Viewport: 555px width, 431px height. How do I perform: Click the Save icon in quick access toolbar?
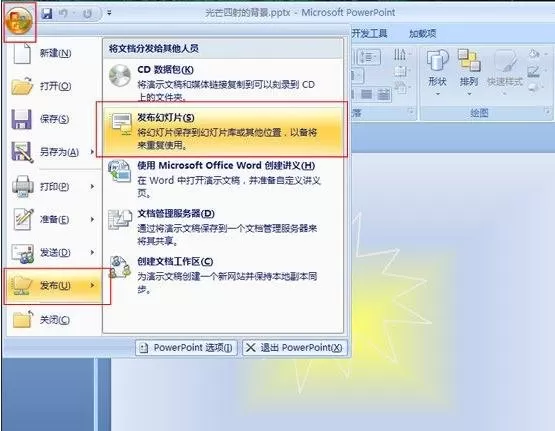[x=46, y=13]
